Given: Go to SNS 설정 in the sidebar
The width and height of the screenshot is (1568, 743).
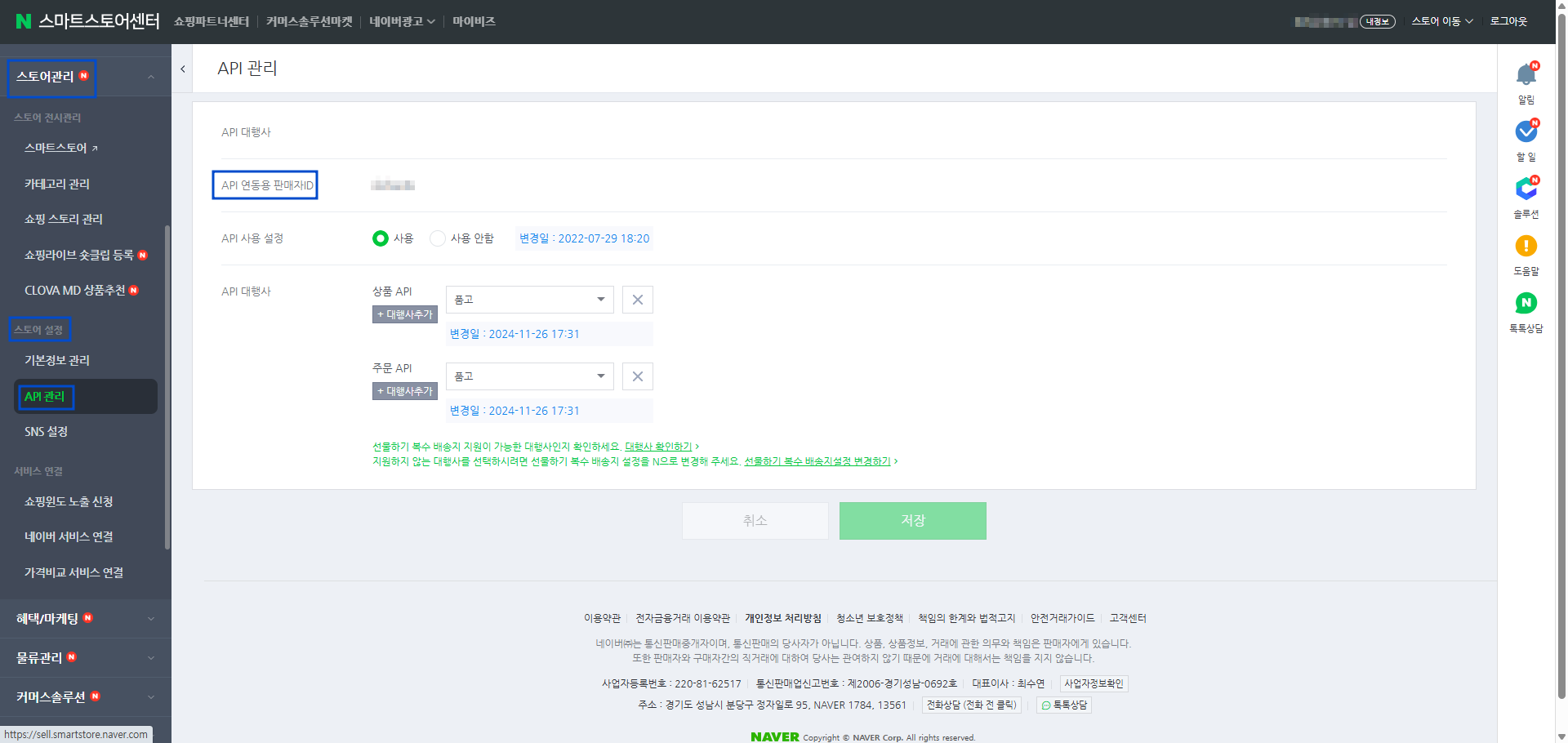Looking at the screenshot, I should [x=46, y=432].
